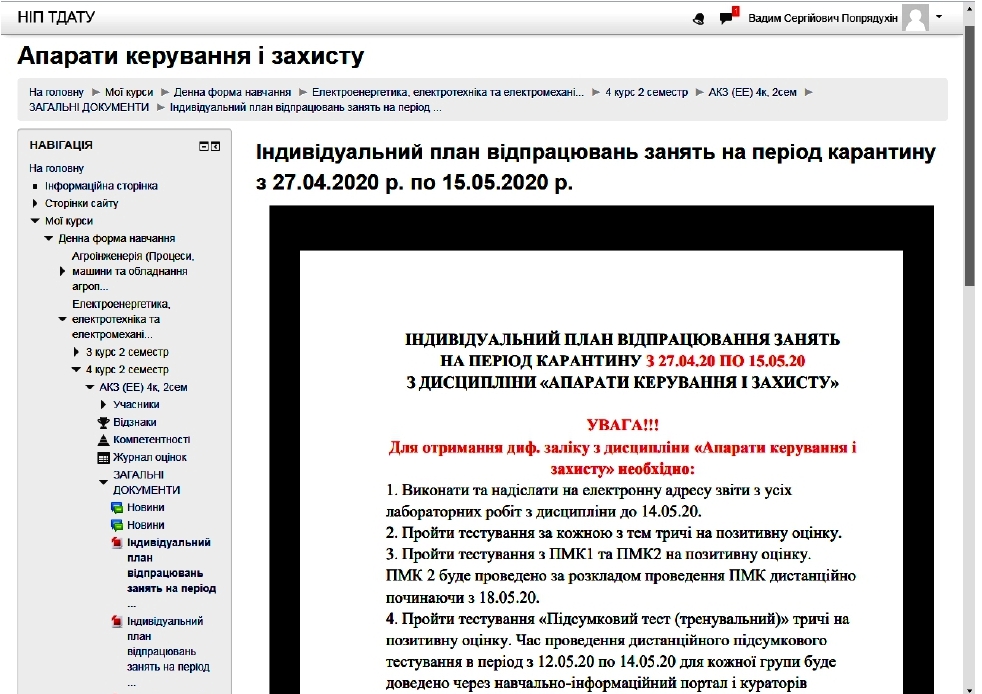Click breadcrumb Електроенергетика, електротехніка
This screenshot has width=982, height=694.
448,92
